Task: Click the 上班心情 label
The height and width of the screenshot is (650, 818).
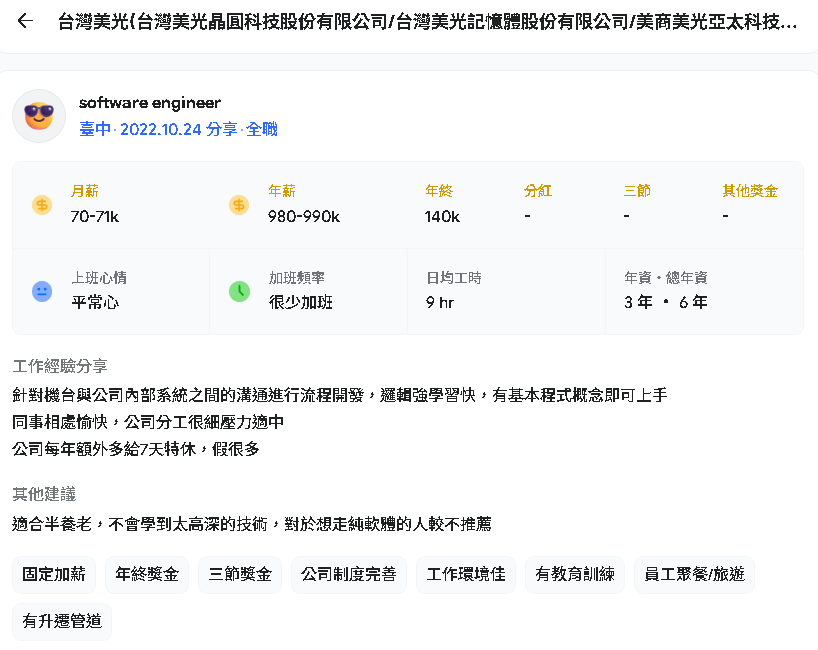Action: tap(99, 278)
